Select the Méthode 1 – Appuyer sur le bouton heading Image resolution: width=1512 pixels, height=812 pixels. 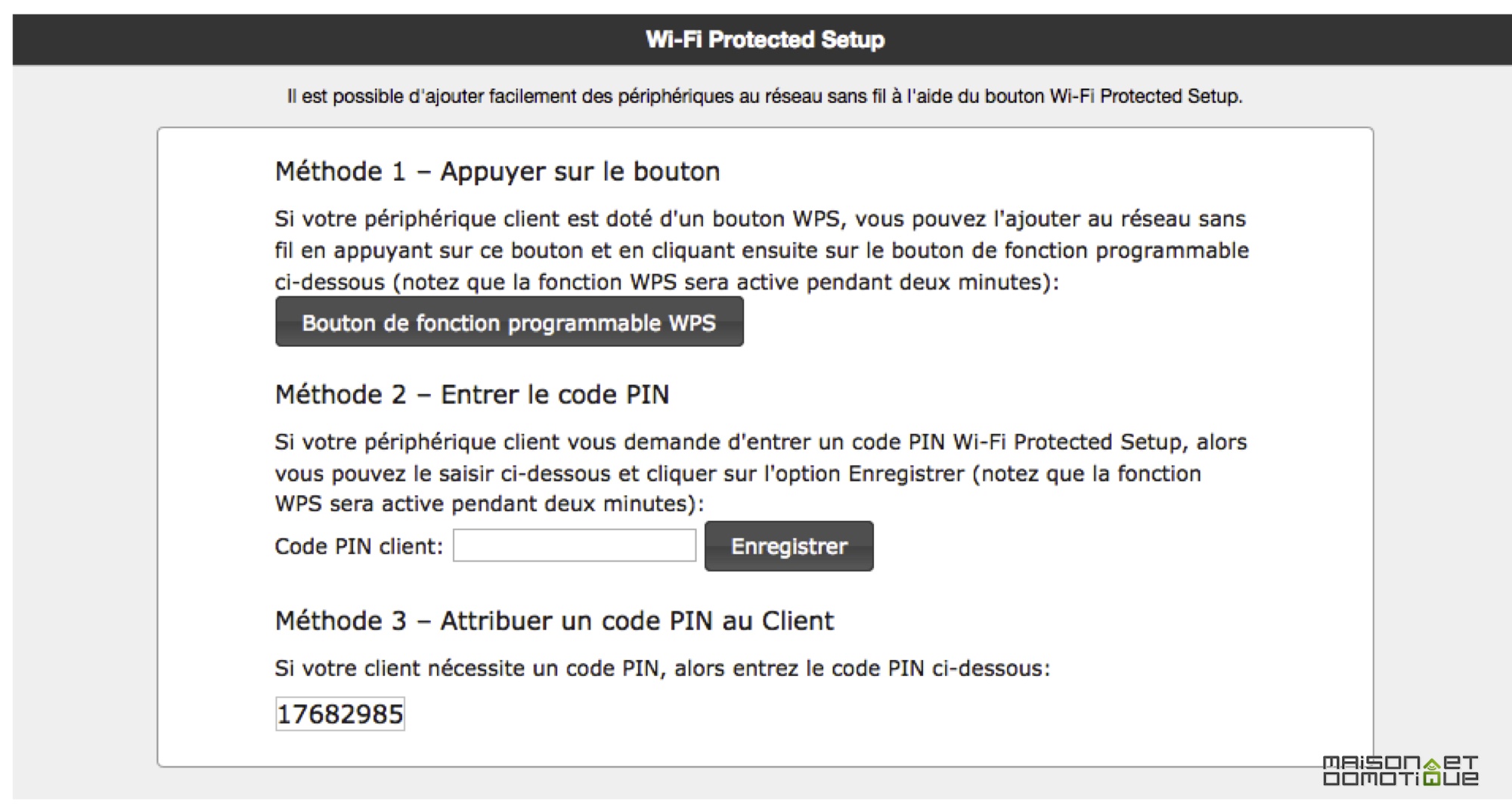pos(497,172)
